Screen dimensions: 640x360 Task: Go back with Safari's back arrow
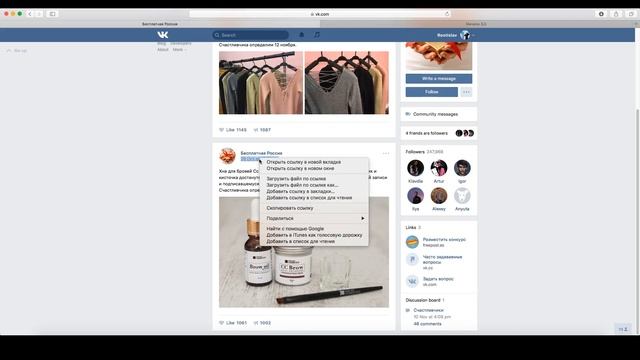[30, 14]
